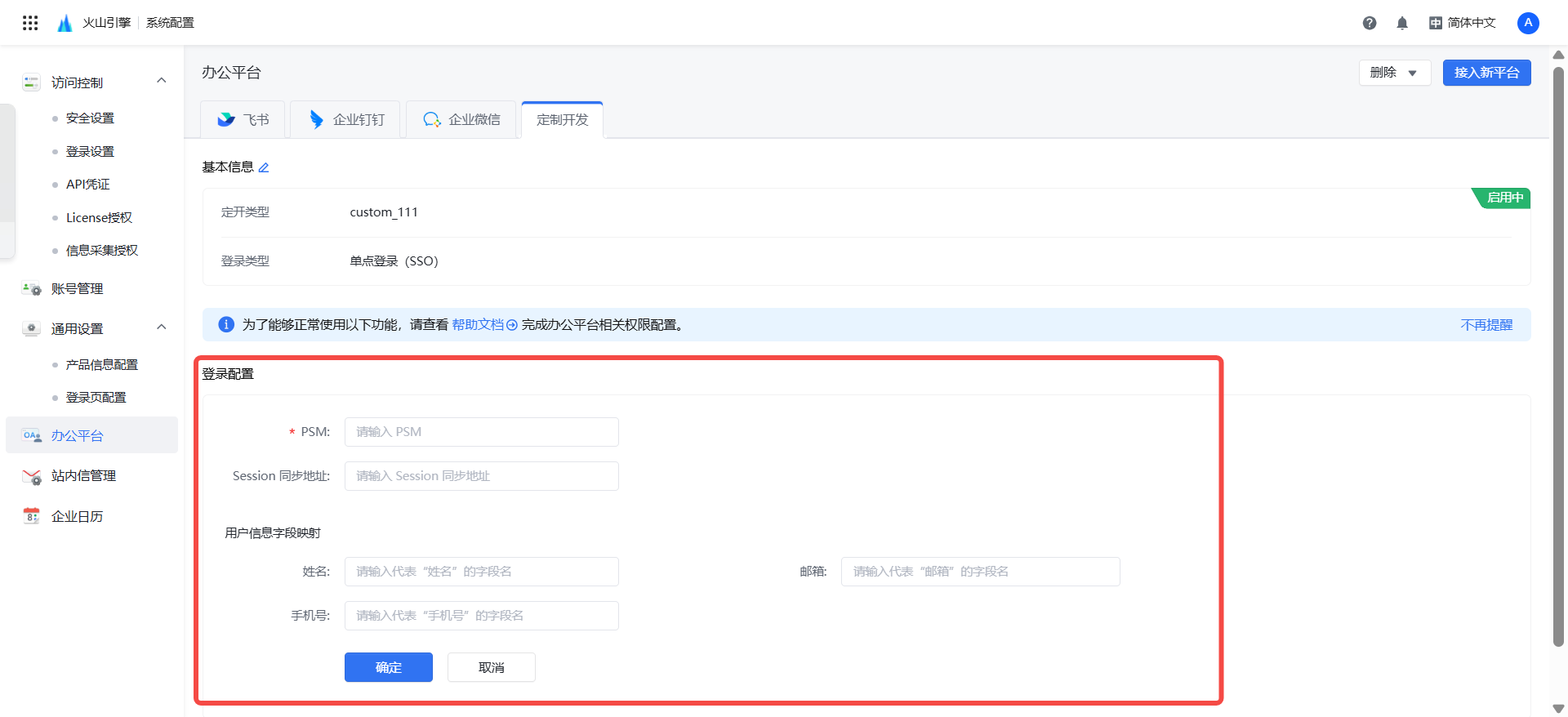Click the page vertical scrollbar thumb
The height and width of the screenshot is (717, 1568).
[x=1558, y=357]
